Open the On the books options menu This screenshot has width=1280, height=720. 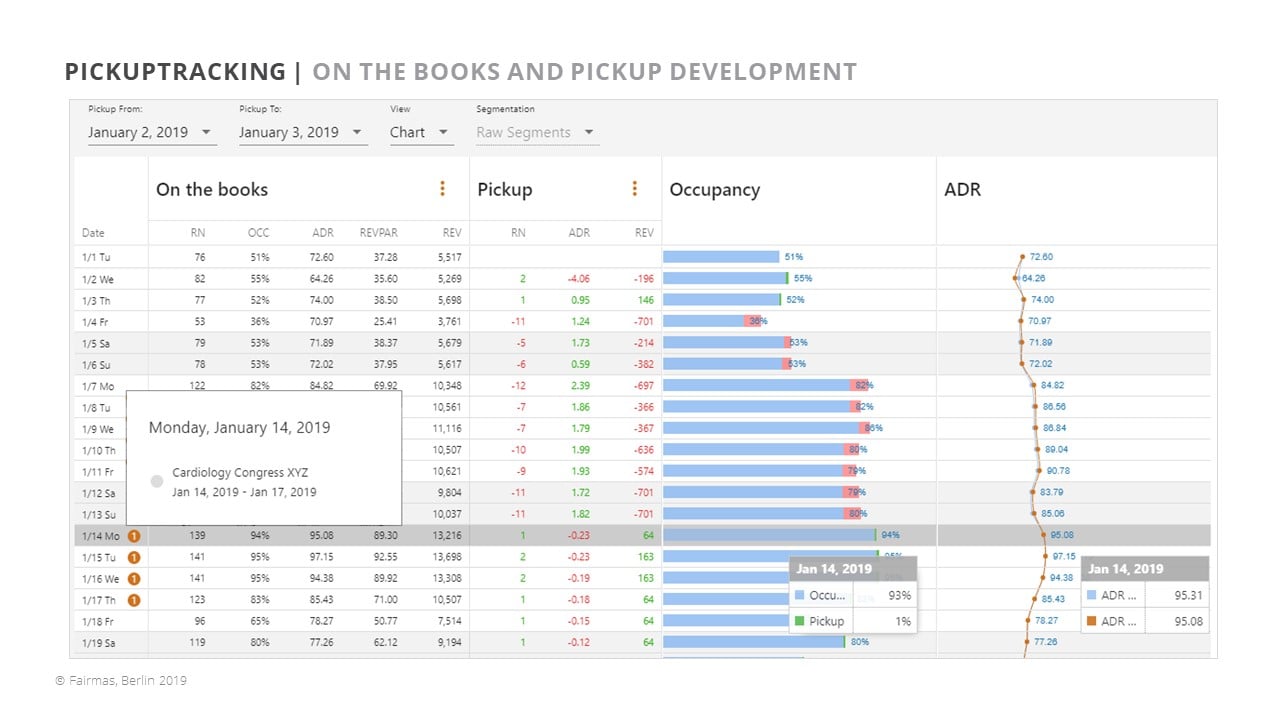click(x=443, y=189)
